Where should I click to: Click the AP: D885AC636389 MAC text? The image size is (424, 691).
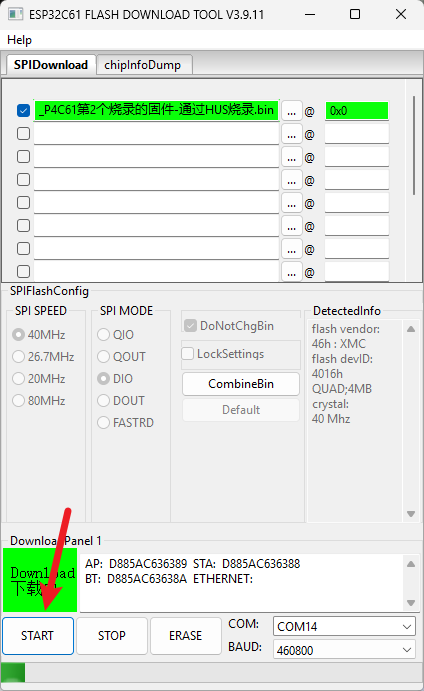coord(136,564)
